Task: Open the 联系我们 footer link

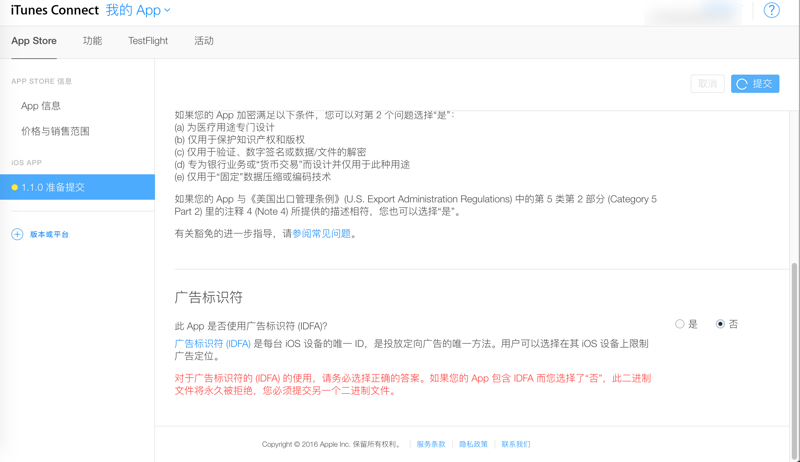Action: click(515, 444)
